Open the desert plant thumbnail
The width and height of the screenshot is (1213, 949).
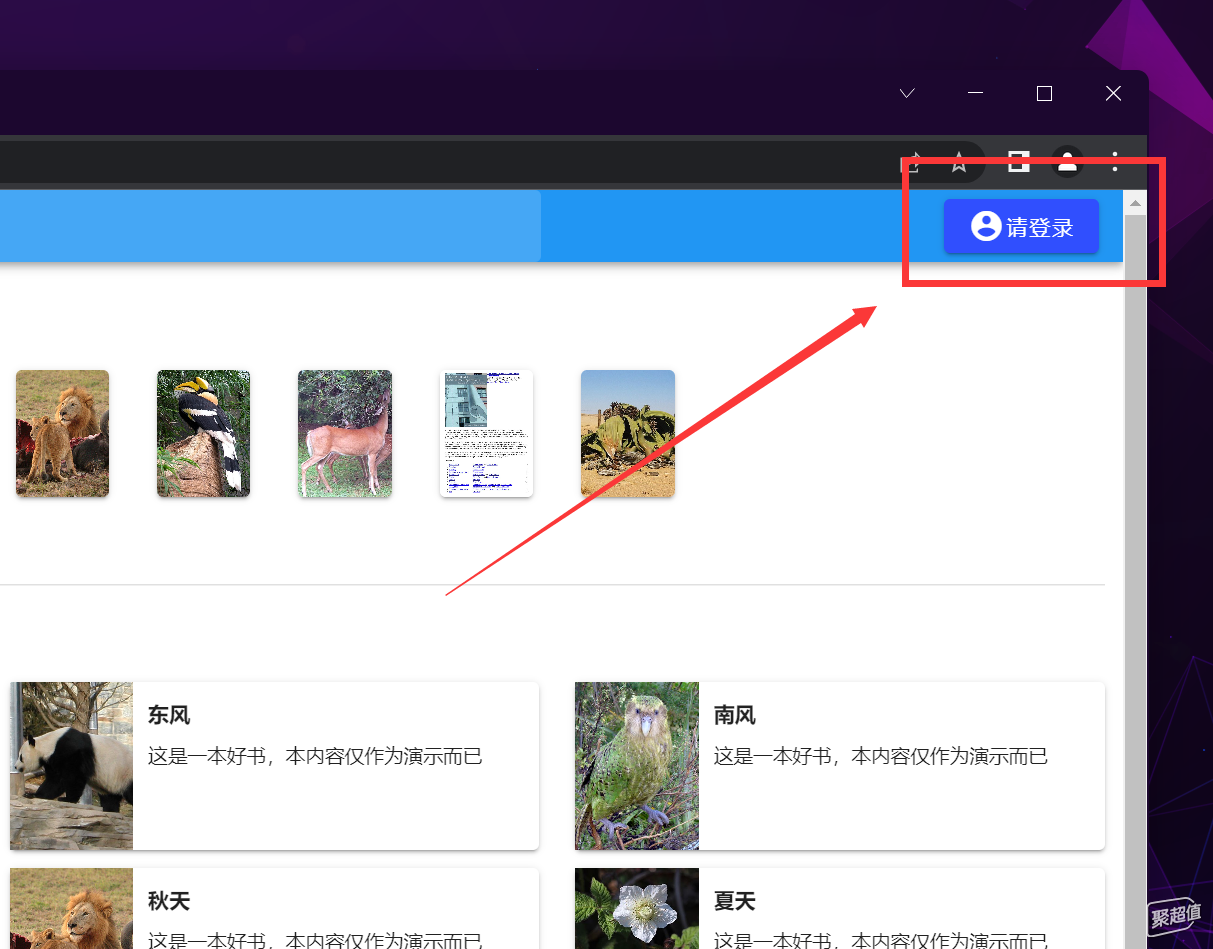(628, 433)
